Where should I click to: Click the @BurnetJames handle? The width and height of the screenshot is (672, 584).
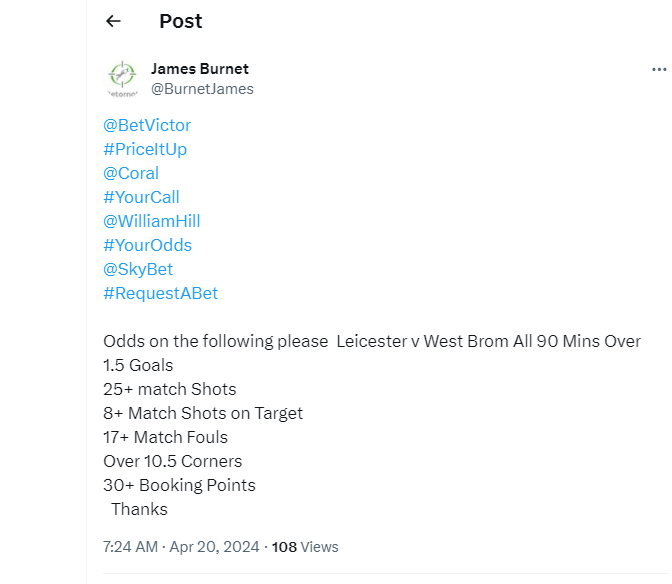(202, 89)
